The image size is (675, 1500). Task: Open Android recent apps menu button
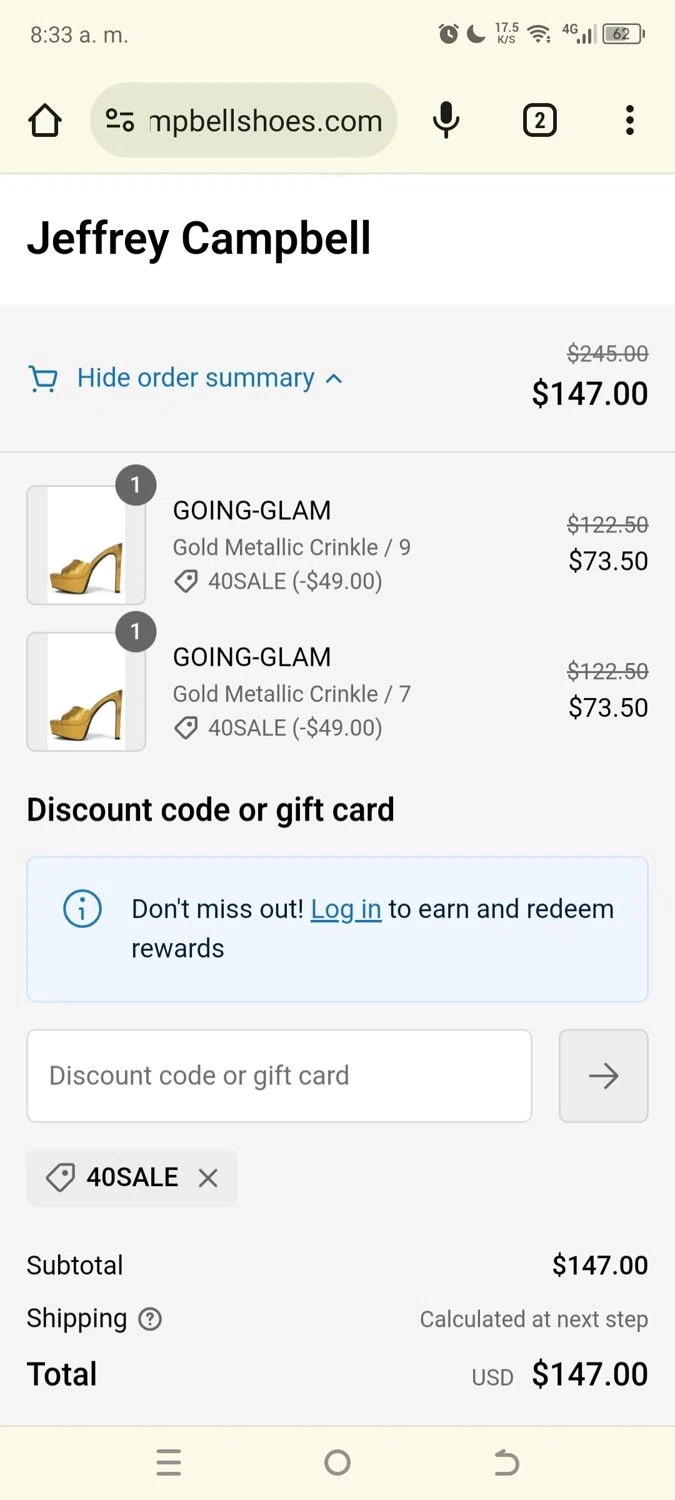169,1463
